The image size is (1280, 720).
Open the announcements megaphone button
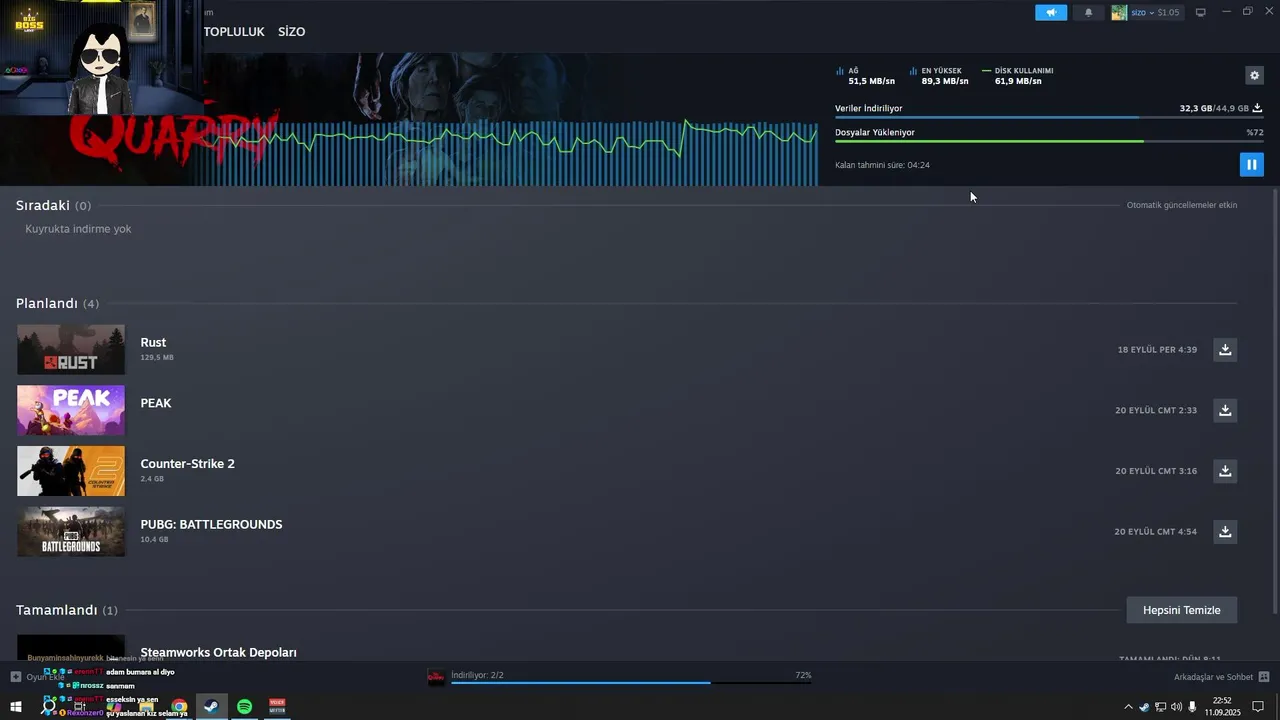pos(1051,12)
